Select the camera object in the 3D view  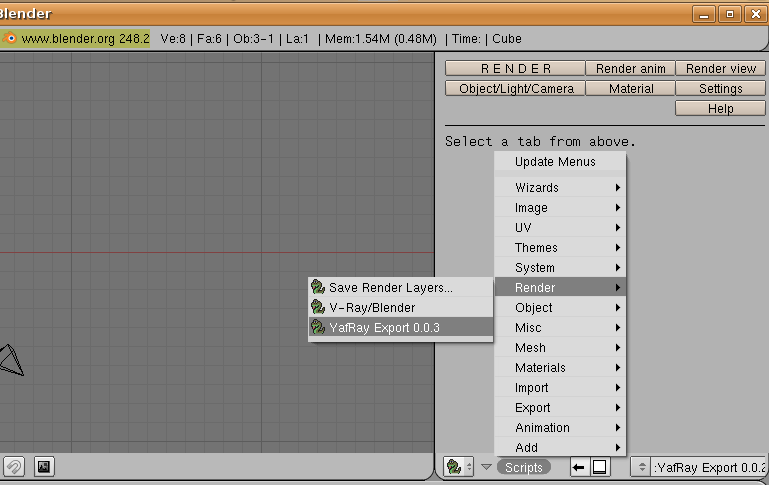click(11, 360)
